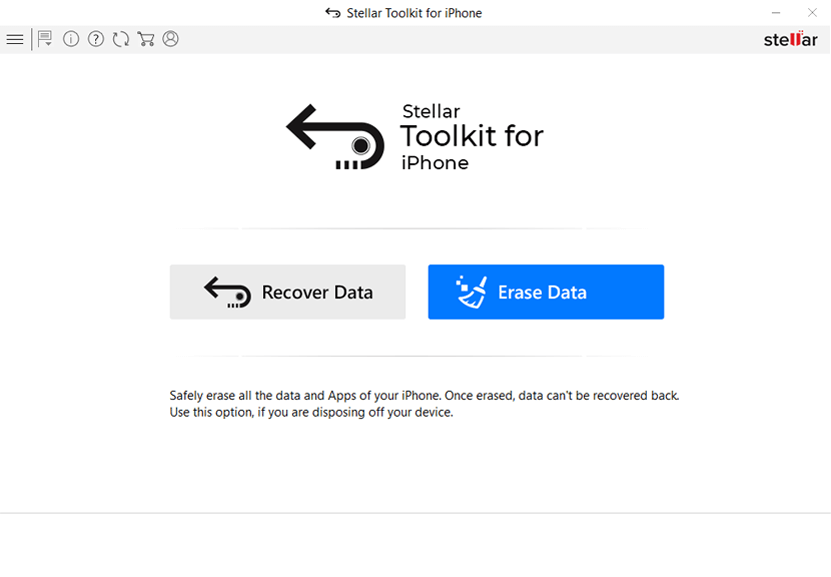Open the hamburger menu

pos(15,39)
